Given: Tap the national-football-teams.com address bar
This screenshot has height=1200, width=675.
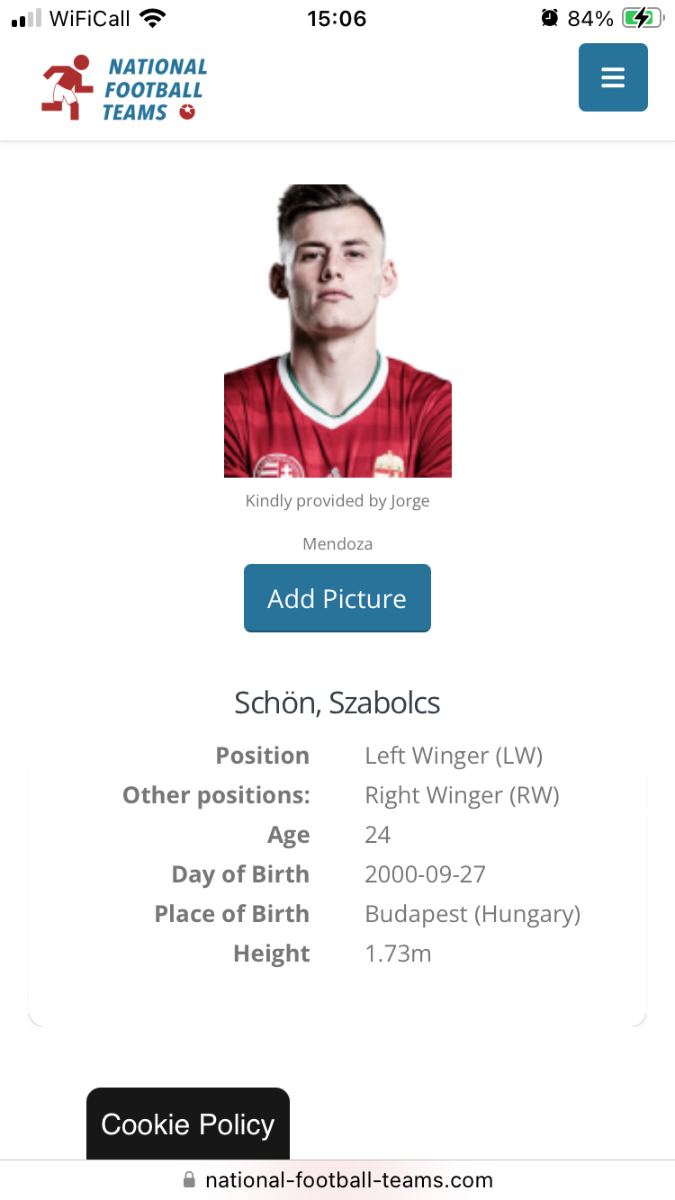Looking at the screenshot, I should pos(348,1180).
